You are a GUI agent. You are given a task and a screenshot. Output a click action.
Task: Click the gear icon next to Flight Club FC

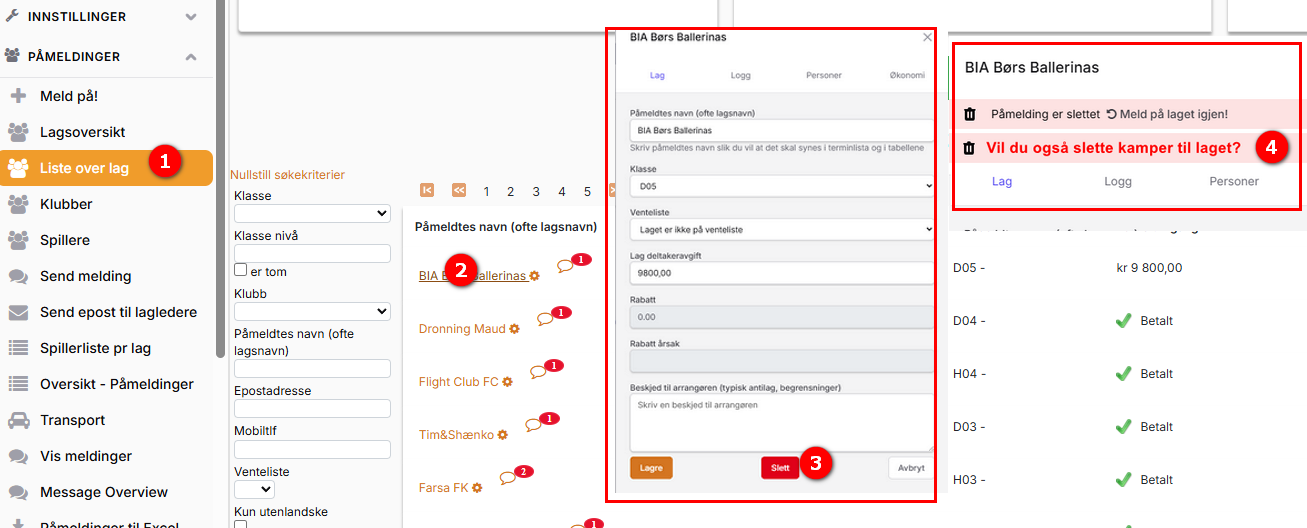point(507,382)
